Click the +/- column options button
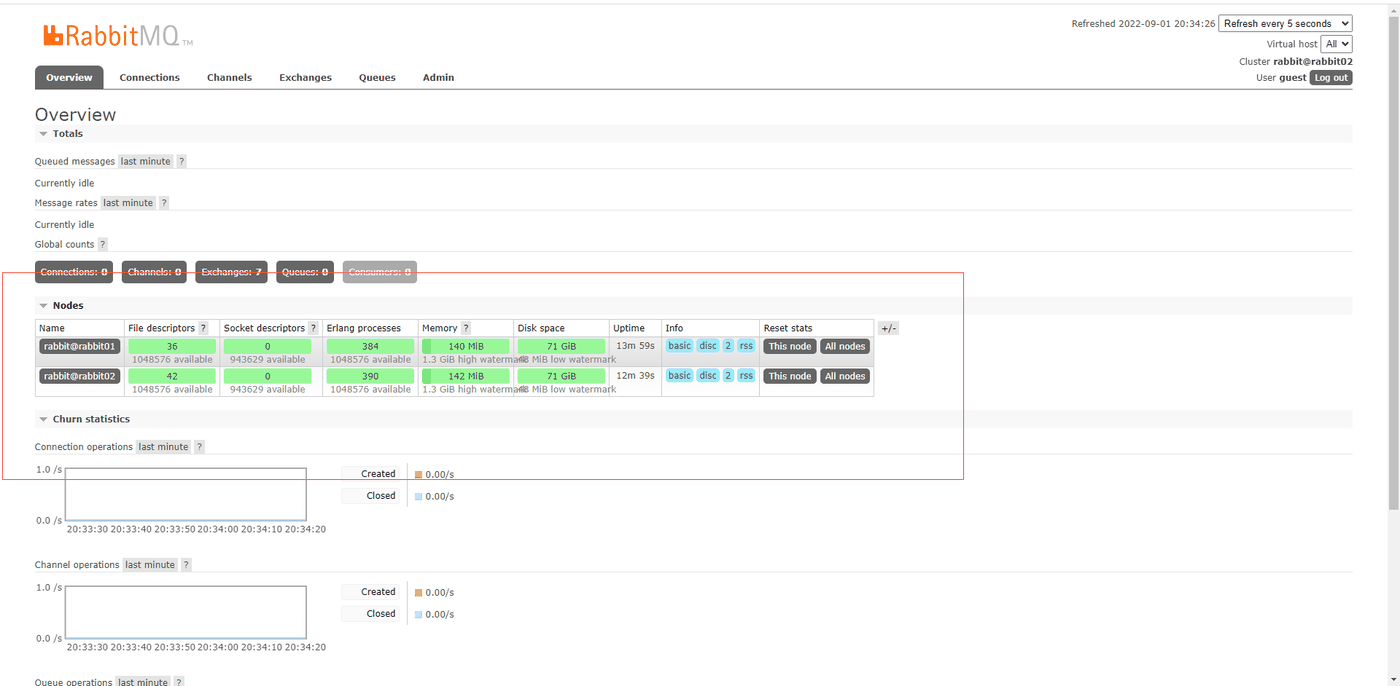This screenshot has width=1400, height=686. click(888, 328)
